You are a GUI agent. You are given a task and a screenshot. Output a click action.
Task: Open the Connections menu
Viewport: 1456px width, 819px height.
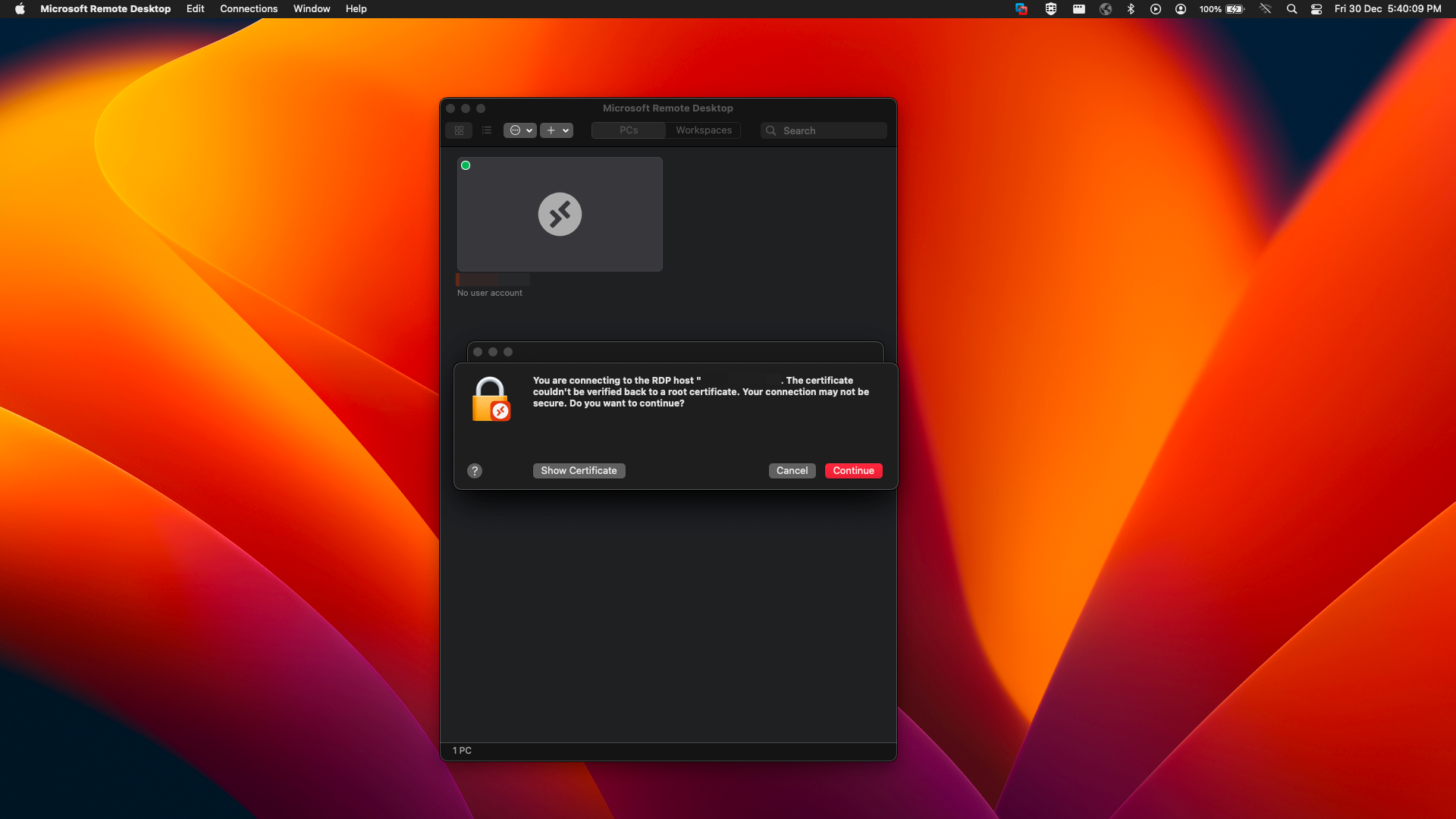(249, 9)
